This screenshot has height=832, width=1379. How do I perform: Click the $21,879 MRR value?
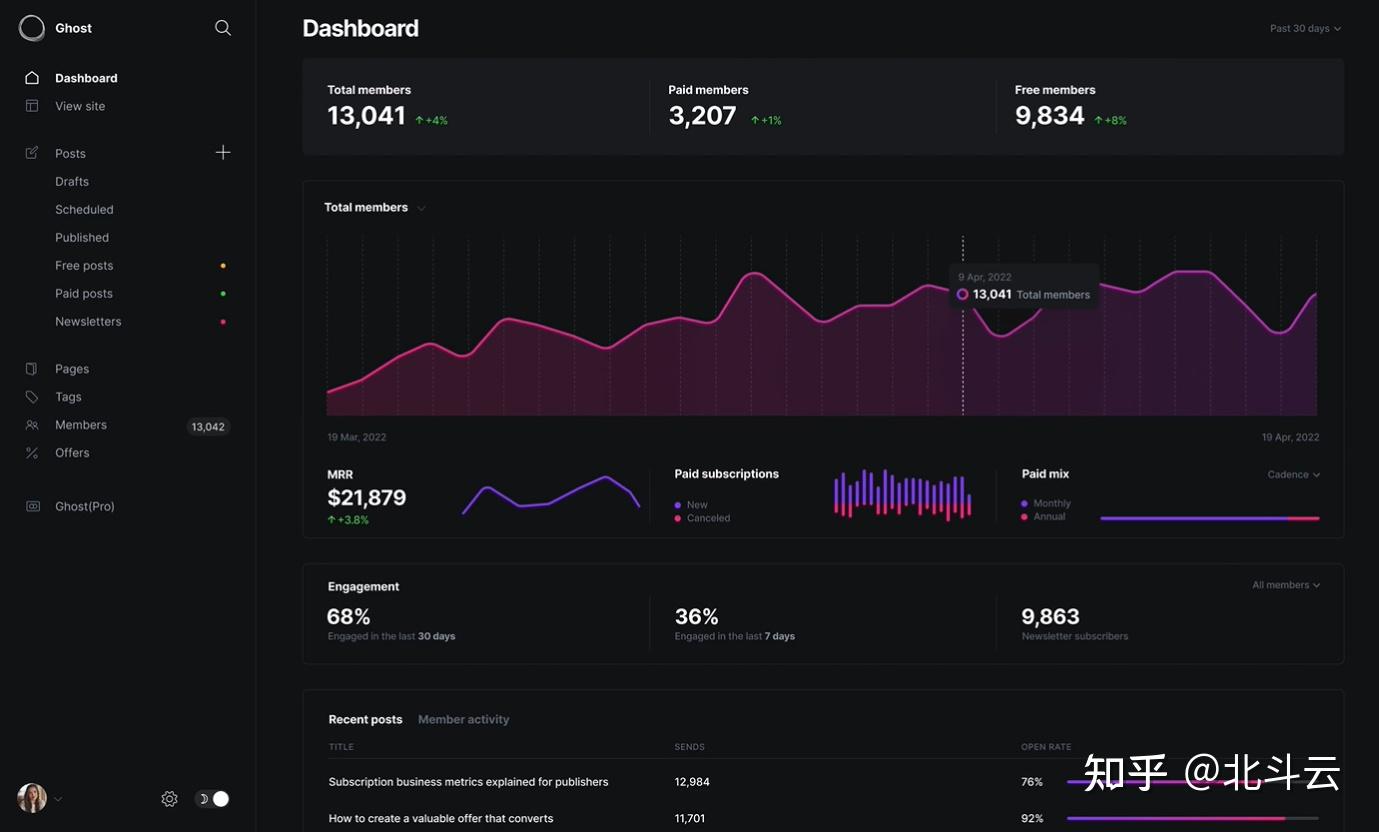[367, 497]
